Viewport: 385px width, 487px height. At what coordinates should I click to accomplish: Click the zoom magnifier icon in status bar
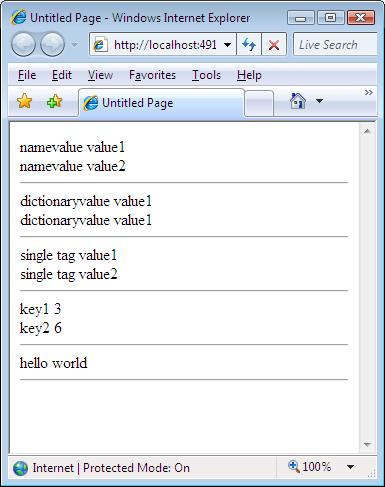point(293,466)
